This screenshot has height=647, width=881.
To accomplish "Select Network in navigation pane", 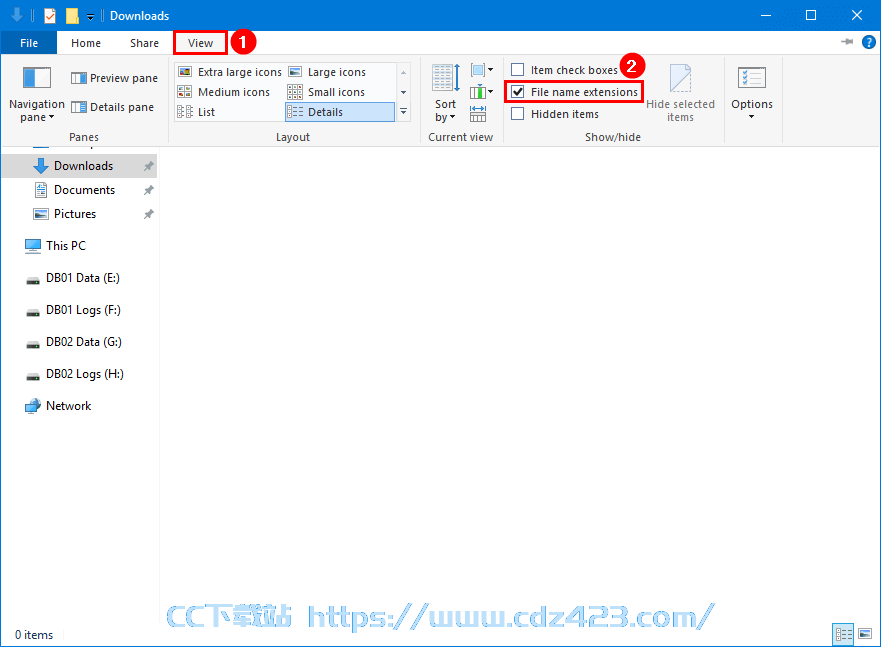I will [58, 406].
